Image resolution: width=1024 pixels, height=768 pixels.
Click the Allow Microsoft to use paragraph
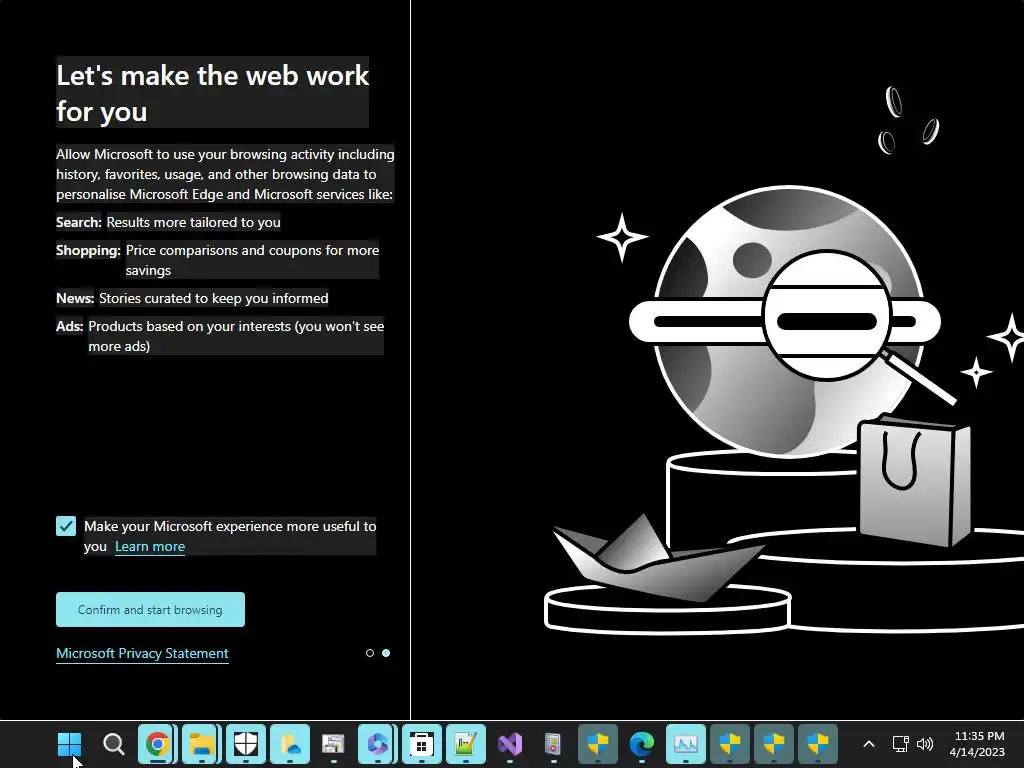[x=225, y=174]
